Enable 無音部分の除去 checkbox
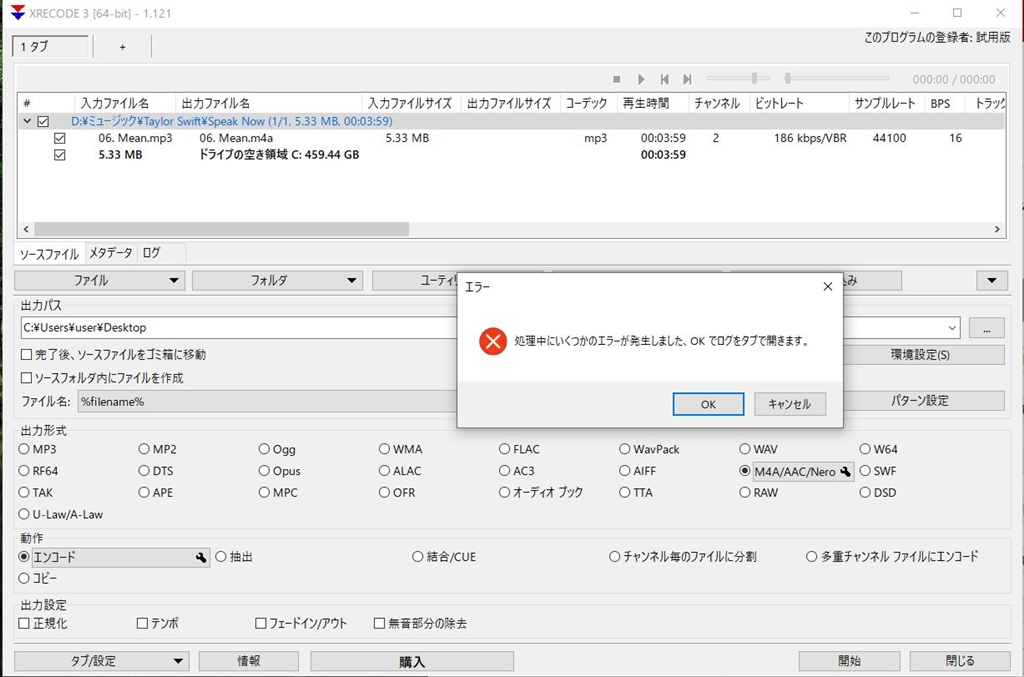1024x677 pixels. (x=379, y=623)
